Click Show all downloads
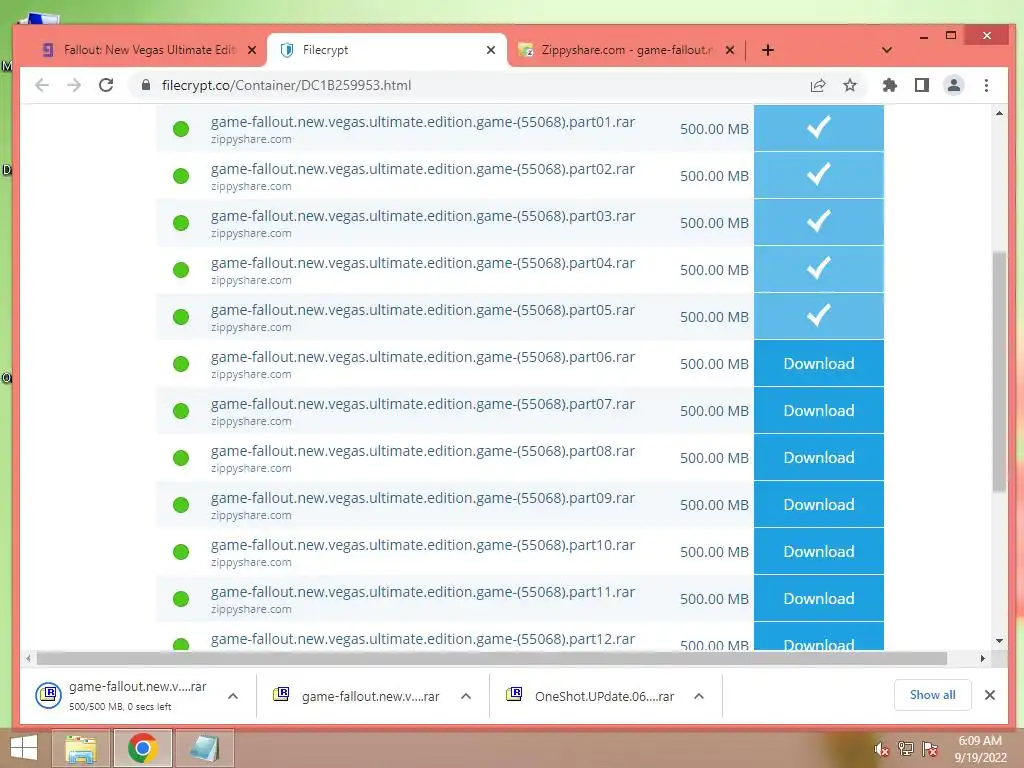The width and height of the screenshot is (1024, 768). tap(933, 695)
